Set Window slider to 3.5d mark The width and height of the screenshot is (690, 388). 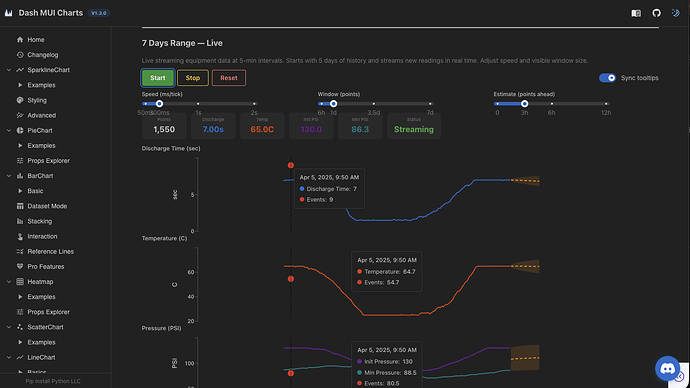(374, 104)
